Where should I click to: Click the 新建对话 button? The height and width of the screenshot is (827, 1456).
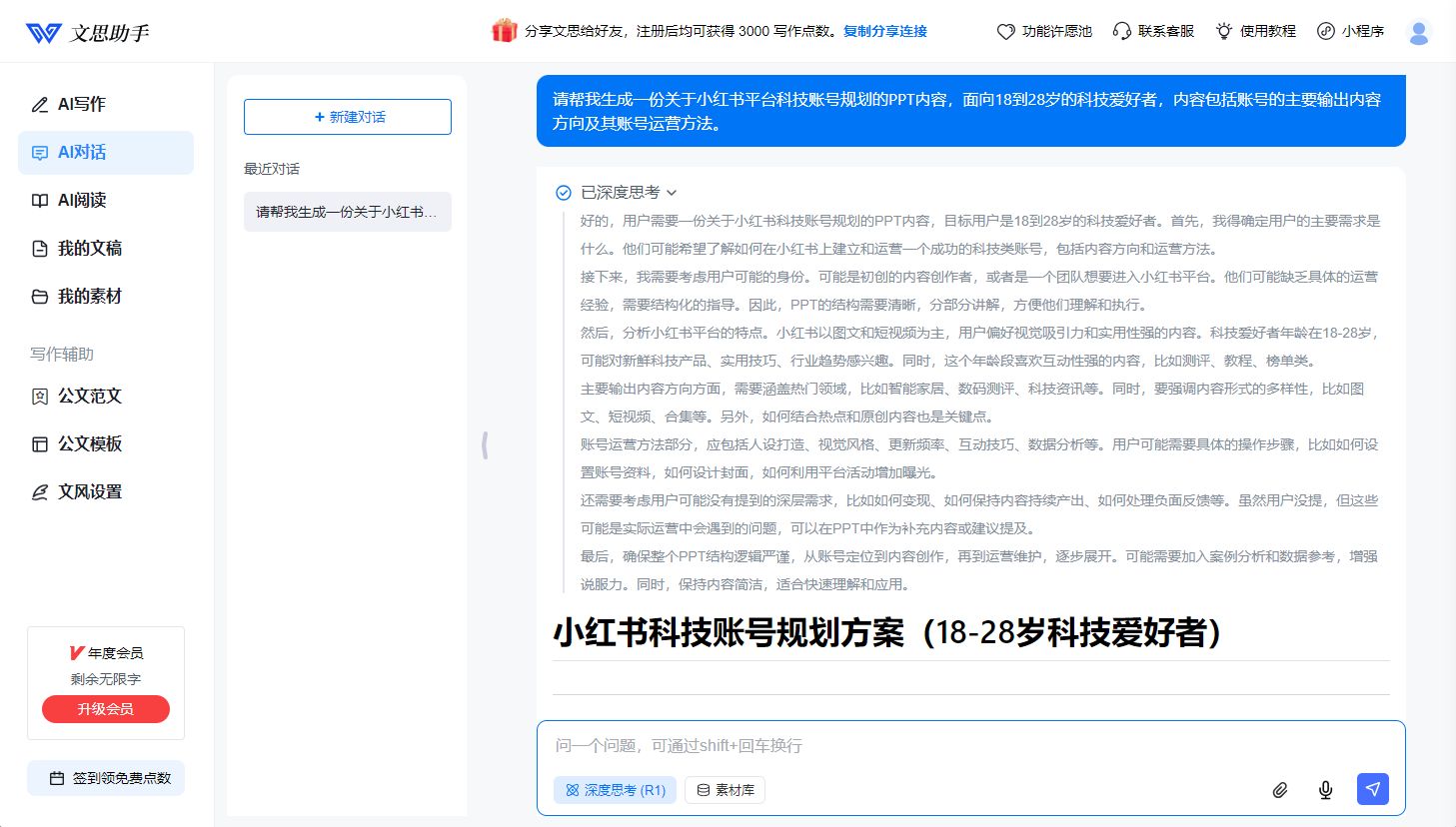[348, 117]
